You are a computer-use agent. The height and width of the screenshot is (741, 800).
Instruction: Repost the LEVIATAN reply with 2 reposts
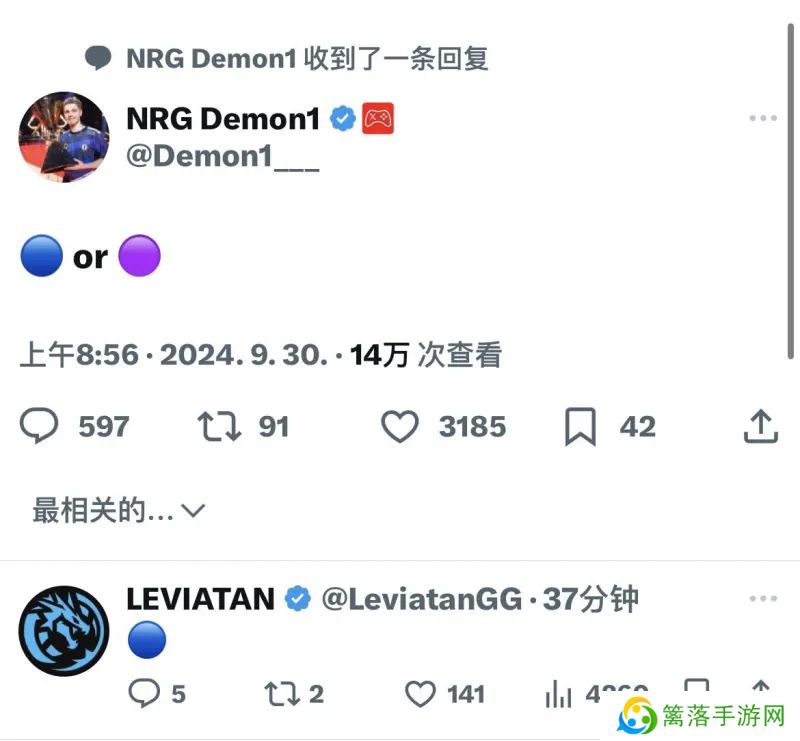(x=282, y=694)
